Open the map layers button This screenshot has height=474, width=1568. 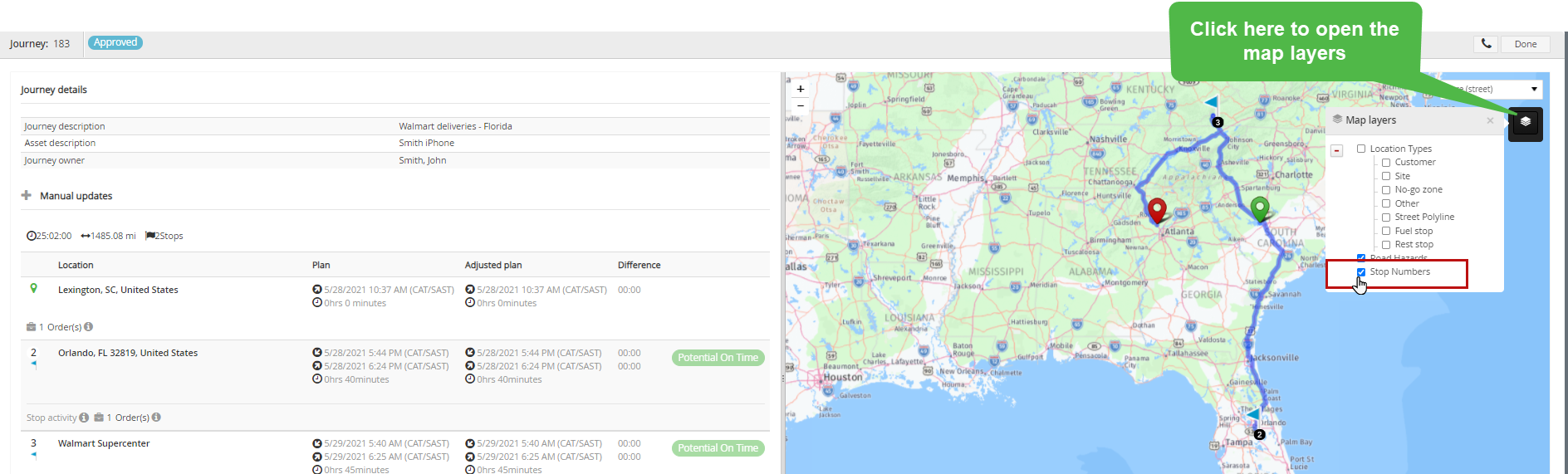coord(1525,124)
